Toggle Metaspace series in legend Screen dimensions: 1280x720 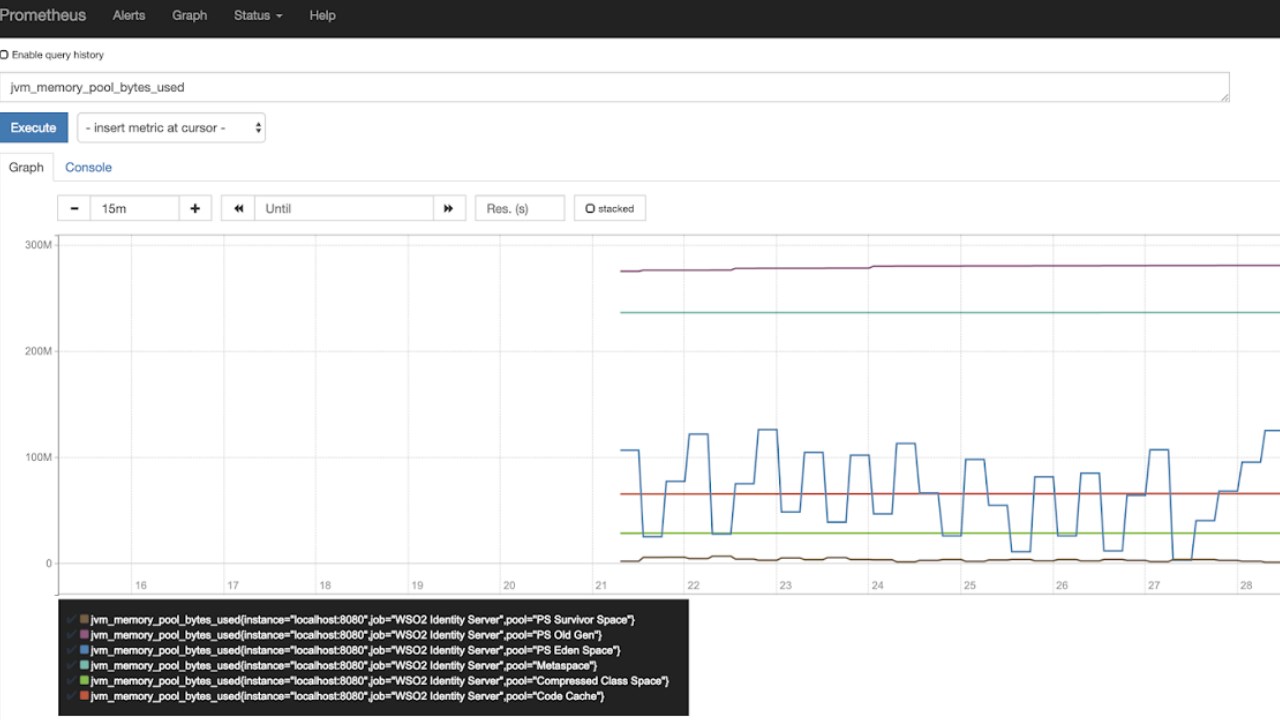[344, 665]
